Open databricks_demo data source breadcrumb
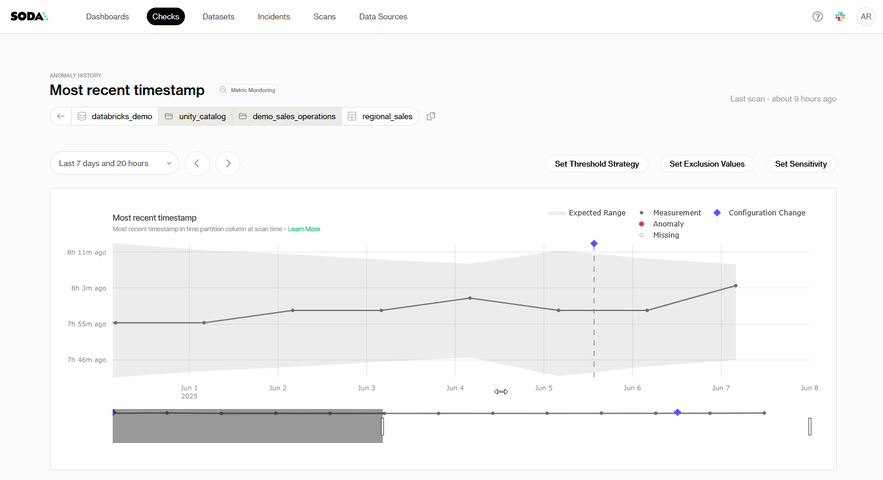The height and width of the screenshot is (480, 883). (x=115, y=116)
